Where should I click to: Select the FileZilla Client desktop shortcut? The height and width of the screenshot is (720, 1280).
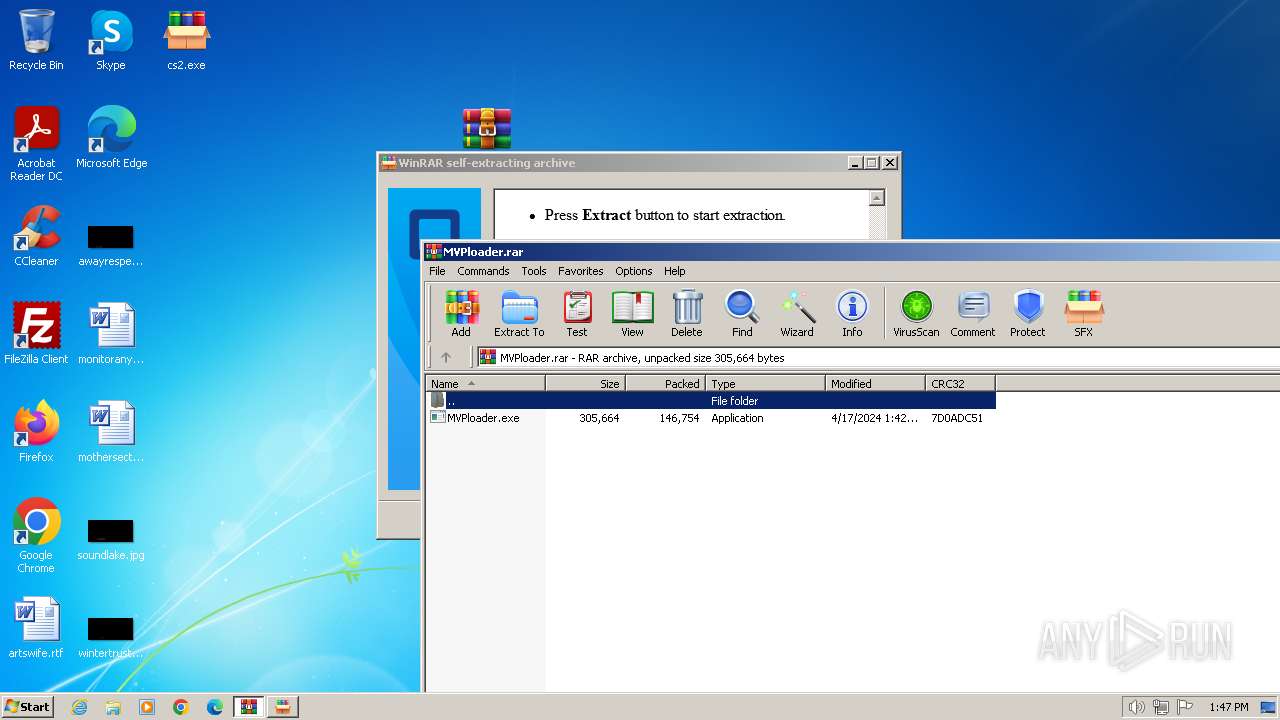point(36,334)
